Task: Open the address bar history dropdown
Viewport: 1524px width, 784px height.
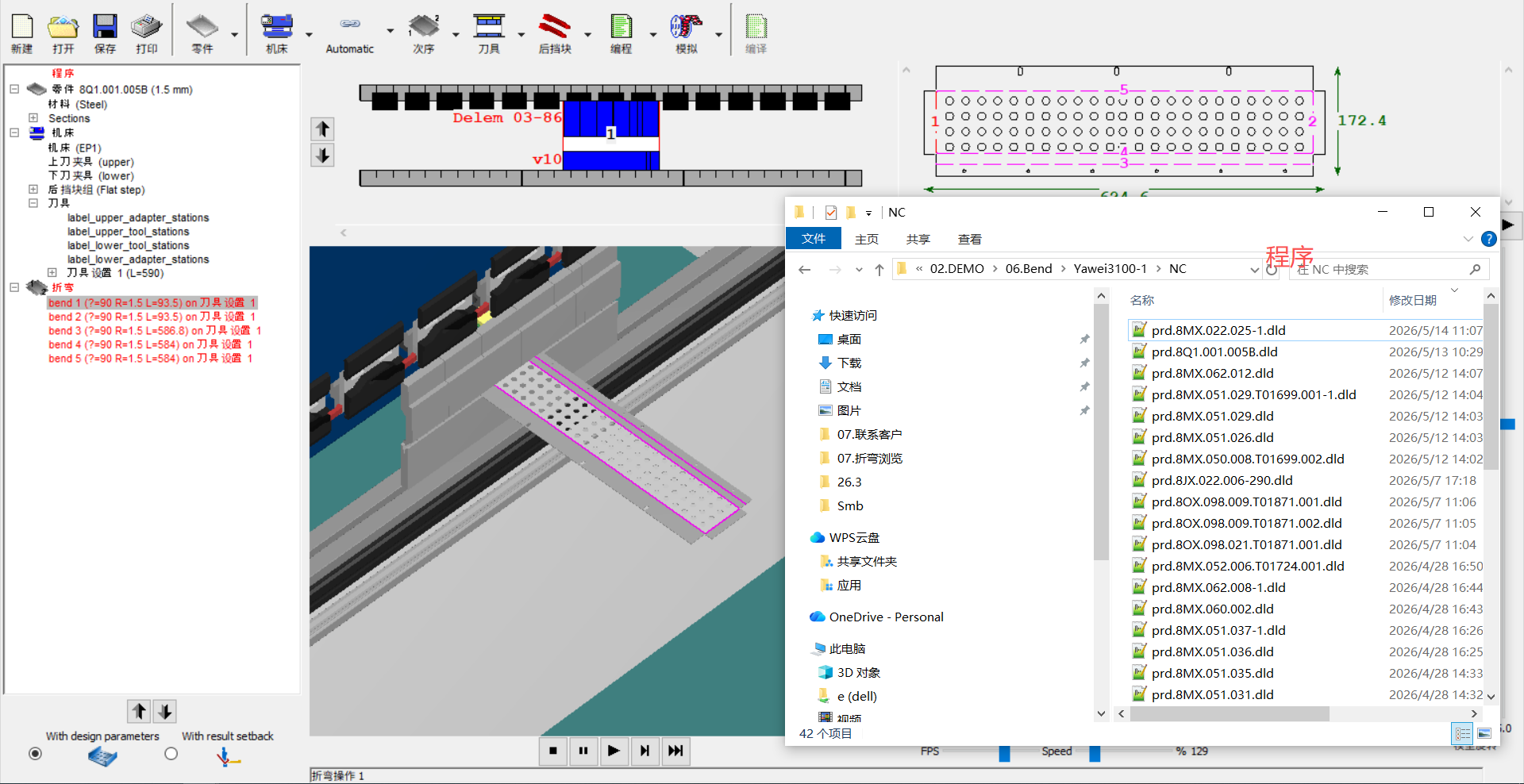Action: point(1255,270)
